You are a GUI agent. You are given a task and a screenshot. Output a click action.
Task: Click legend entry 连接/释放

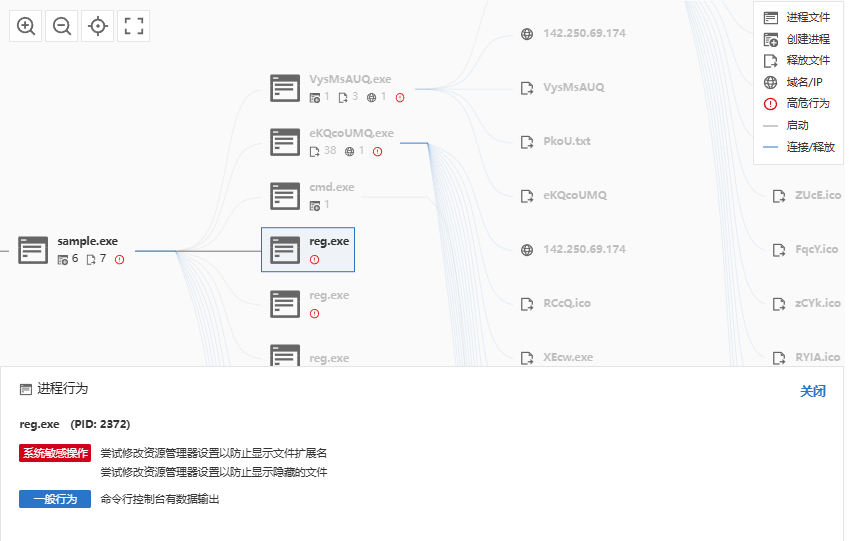pos(799,147)
